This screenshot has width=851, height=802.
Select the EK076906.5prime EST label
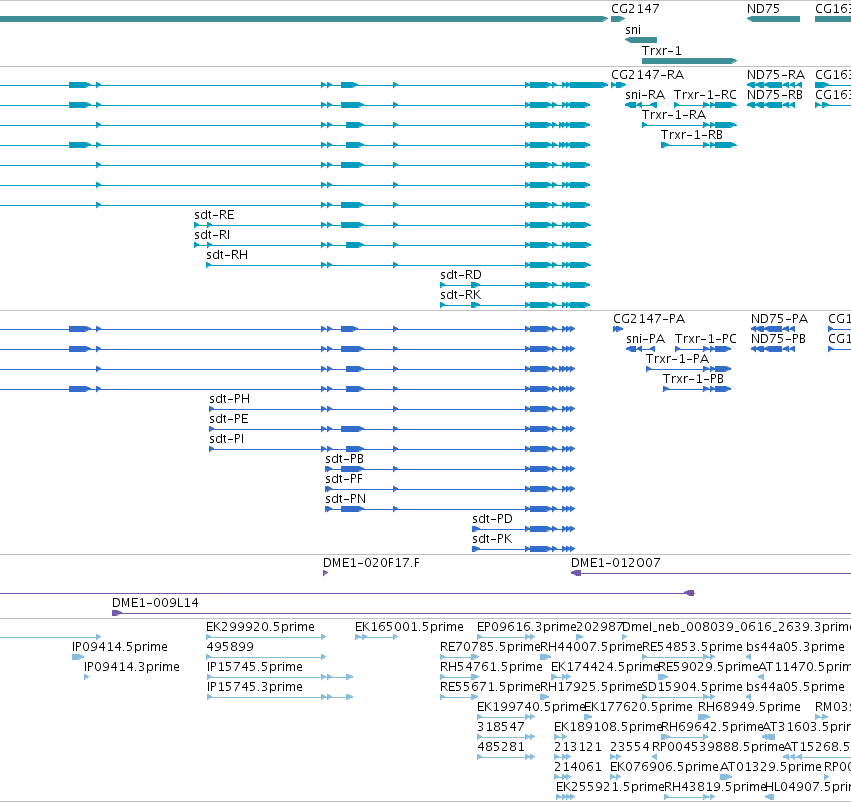664,768
